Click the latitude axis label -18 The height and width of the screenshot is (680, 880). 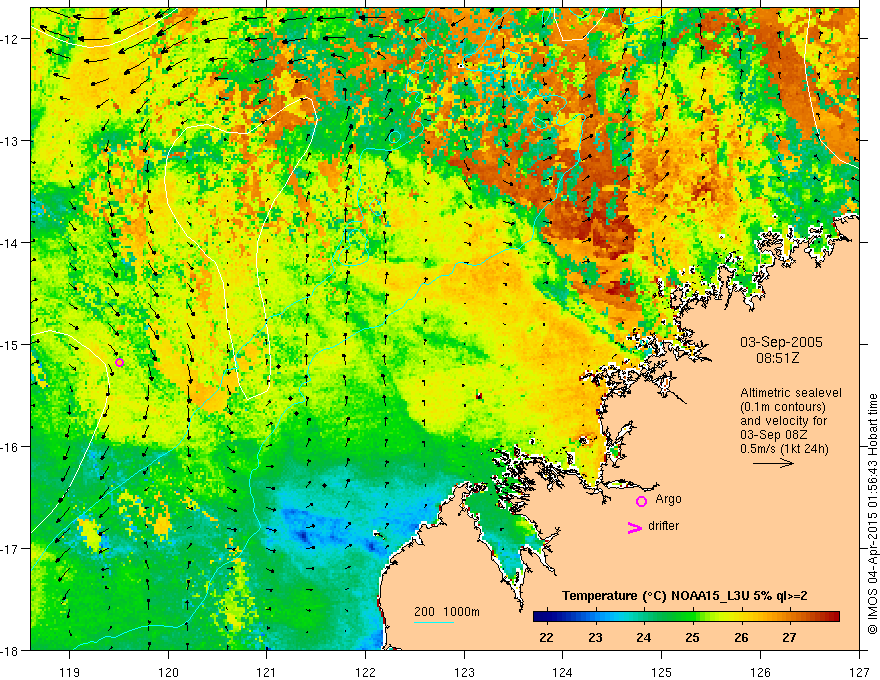11,650
